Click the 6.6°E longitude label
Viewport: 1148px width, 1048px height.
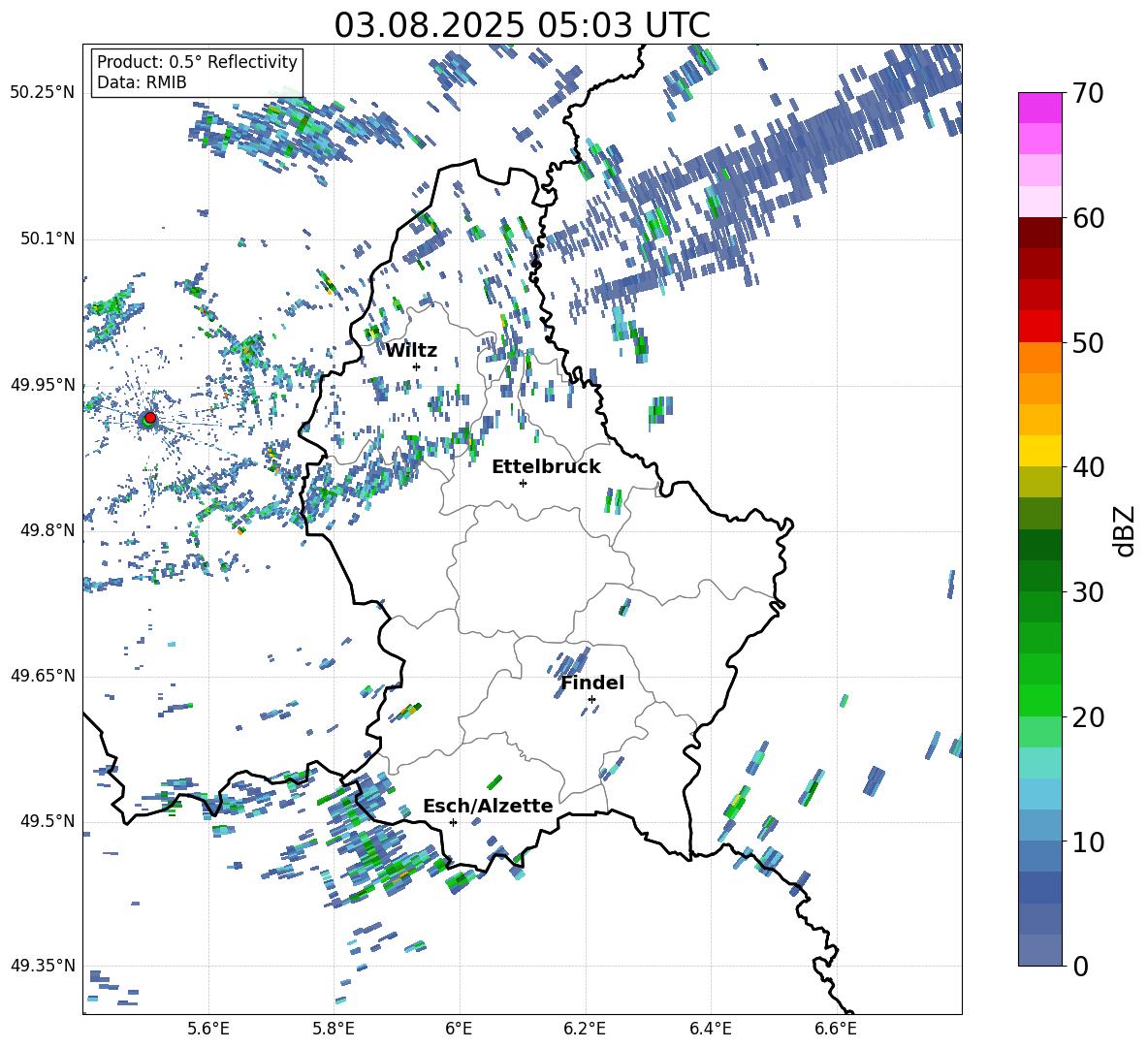[836, 1029]
